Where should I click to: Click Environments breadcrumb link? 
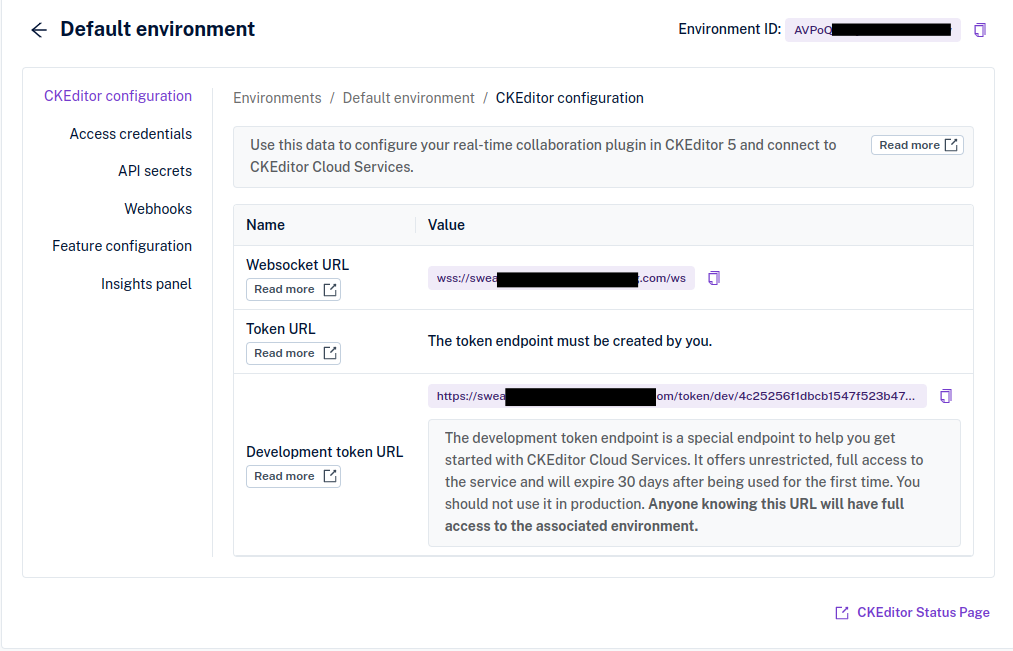(277, 98)
